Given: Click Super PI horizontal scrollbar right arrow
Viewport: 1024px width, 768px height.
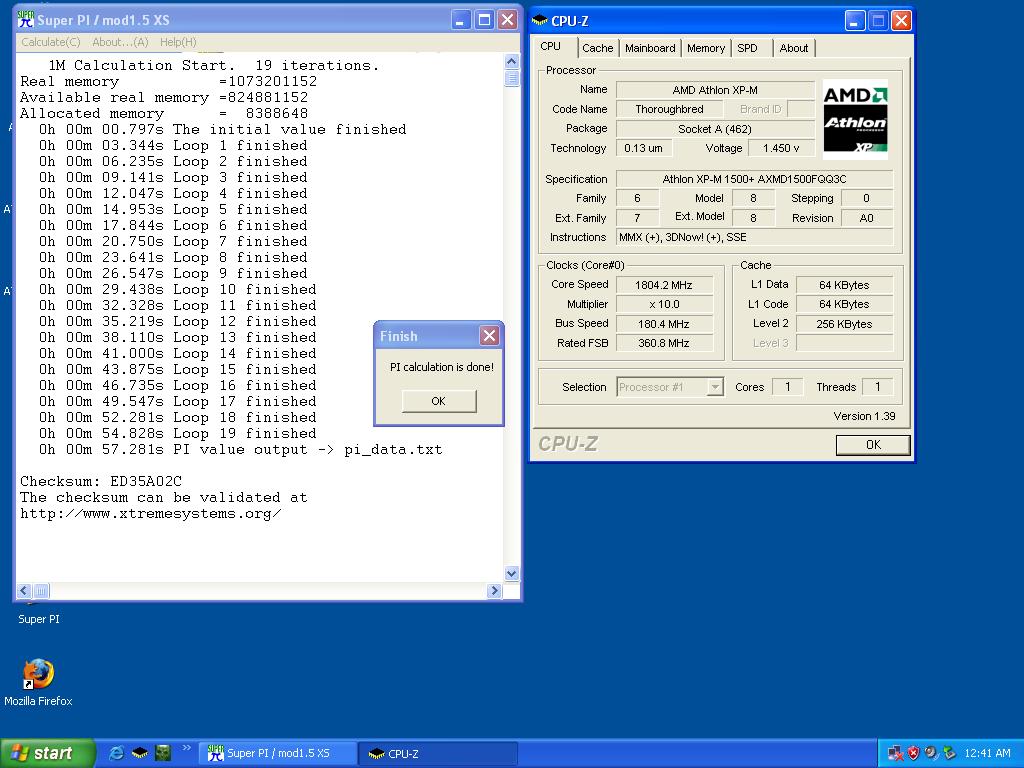Looking at the screenshot, I should pos(494,591).
